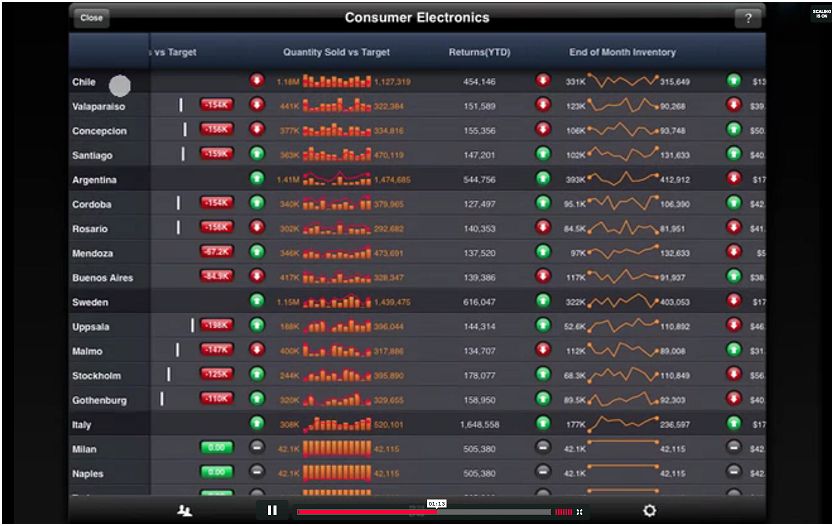Open Chile's Quantity Sold bar sparkline
The height and width of the screenshot is (526, 834).
337,81
